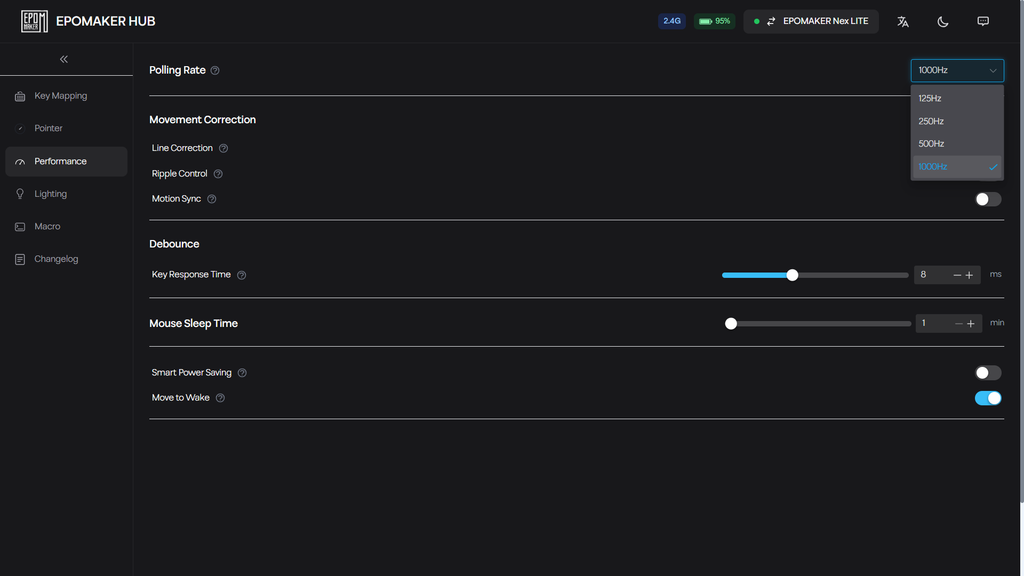This screenshot has height=576, width=1024.
Task: Open the feedback chat icon
Action: (x=983, y=22)
